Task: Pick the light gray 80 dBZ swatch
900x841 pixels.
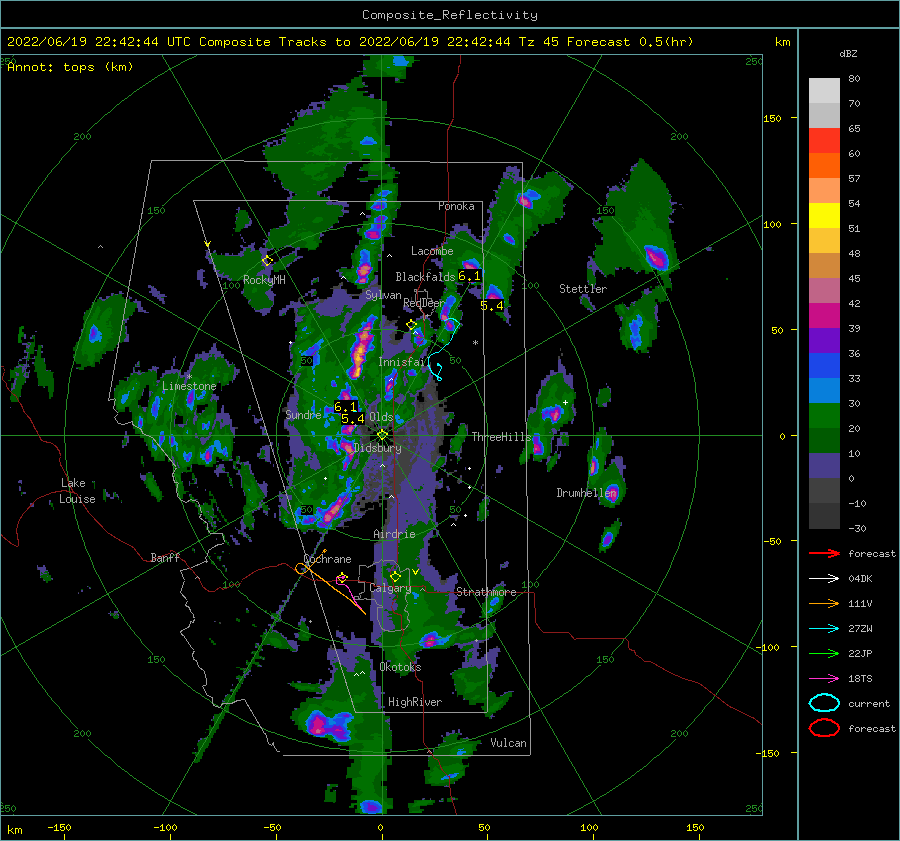Action: click(x=824, y=91)
